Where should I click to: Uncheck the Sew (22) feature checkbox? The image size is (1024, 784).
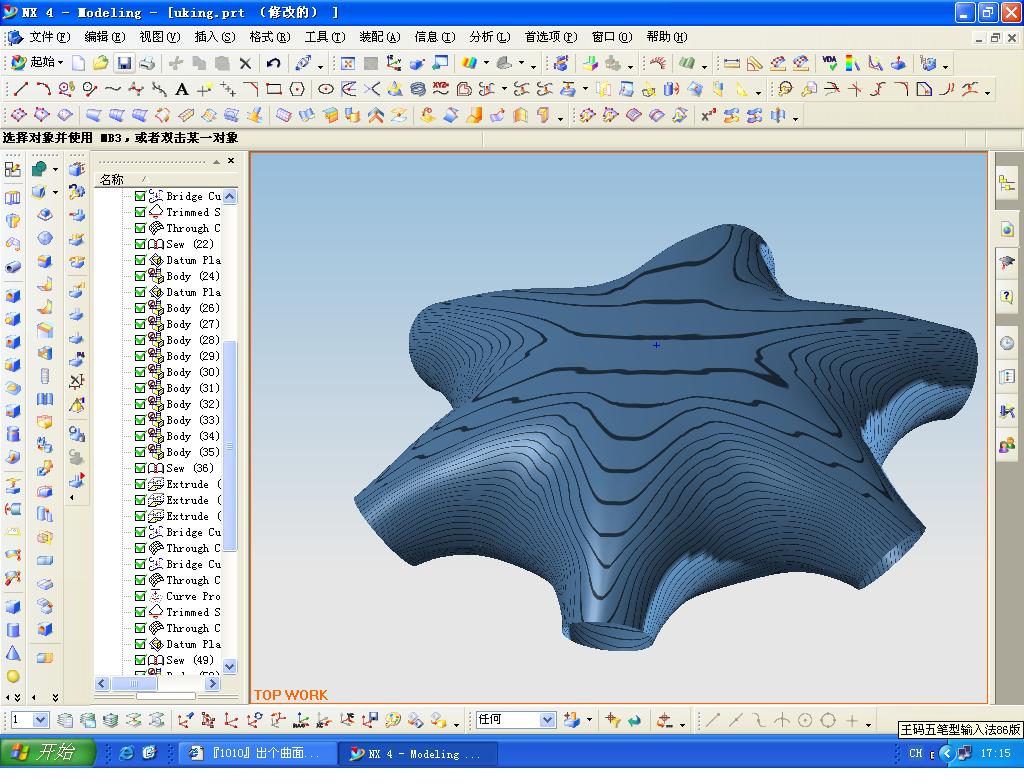[140, 244]
